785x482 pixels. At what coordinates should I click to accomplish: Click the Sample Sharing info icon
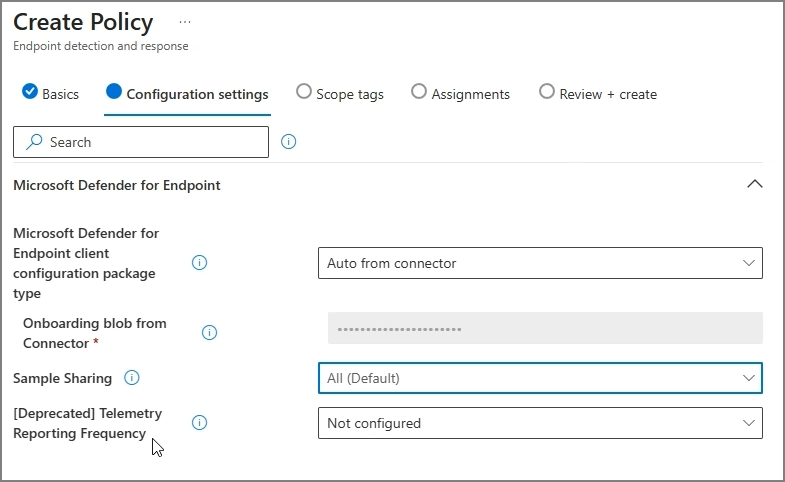132,377
